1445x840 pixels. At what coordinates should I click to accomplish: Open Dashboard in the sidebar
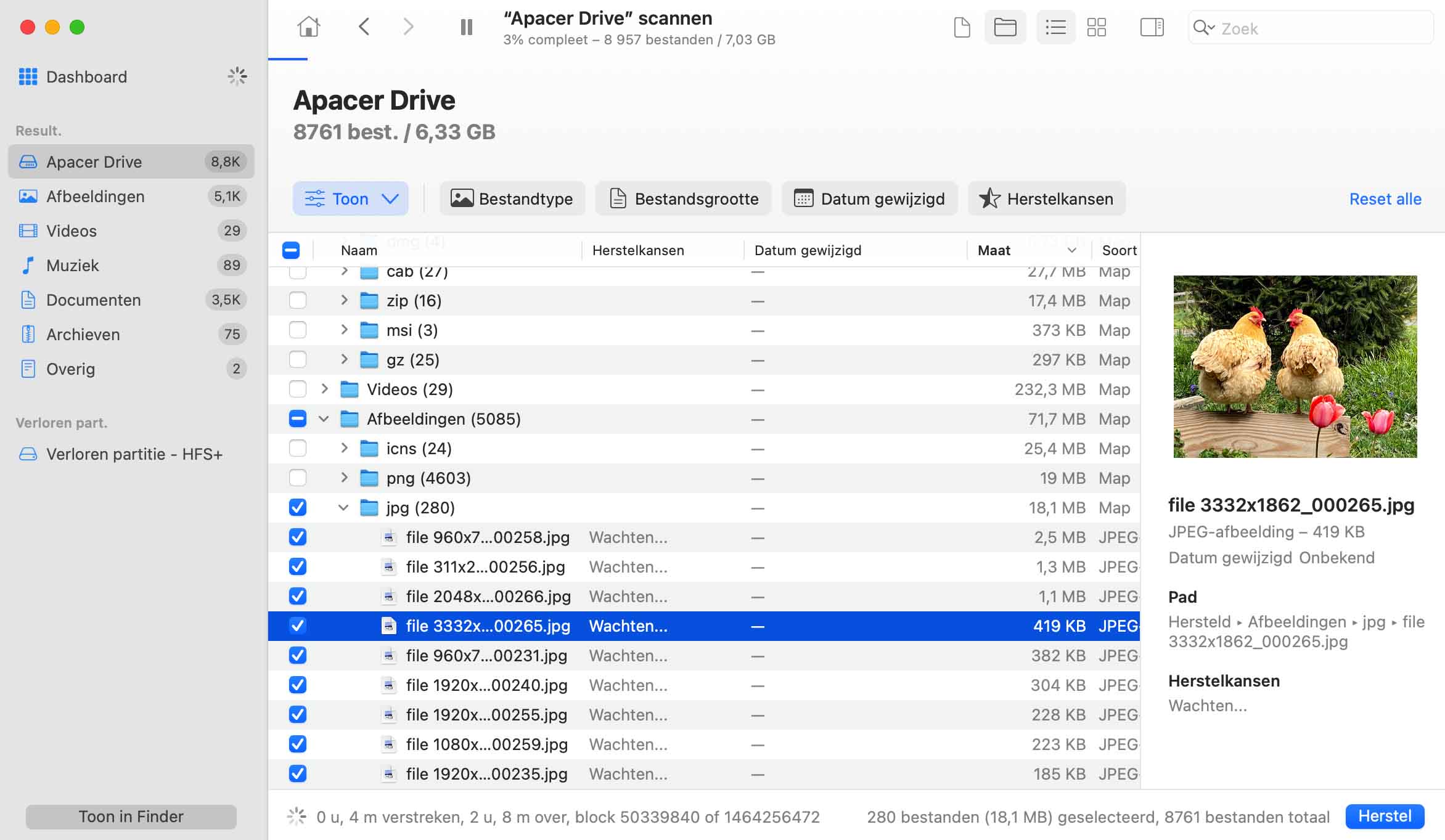click(86, 77)
